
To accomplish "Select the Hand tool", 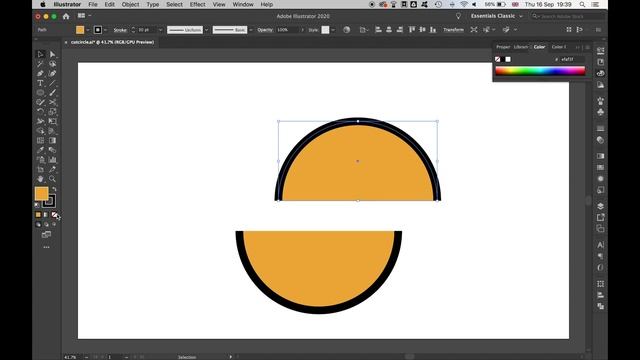I will tap(40, 179).
